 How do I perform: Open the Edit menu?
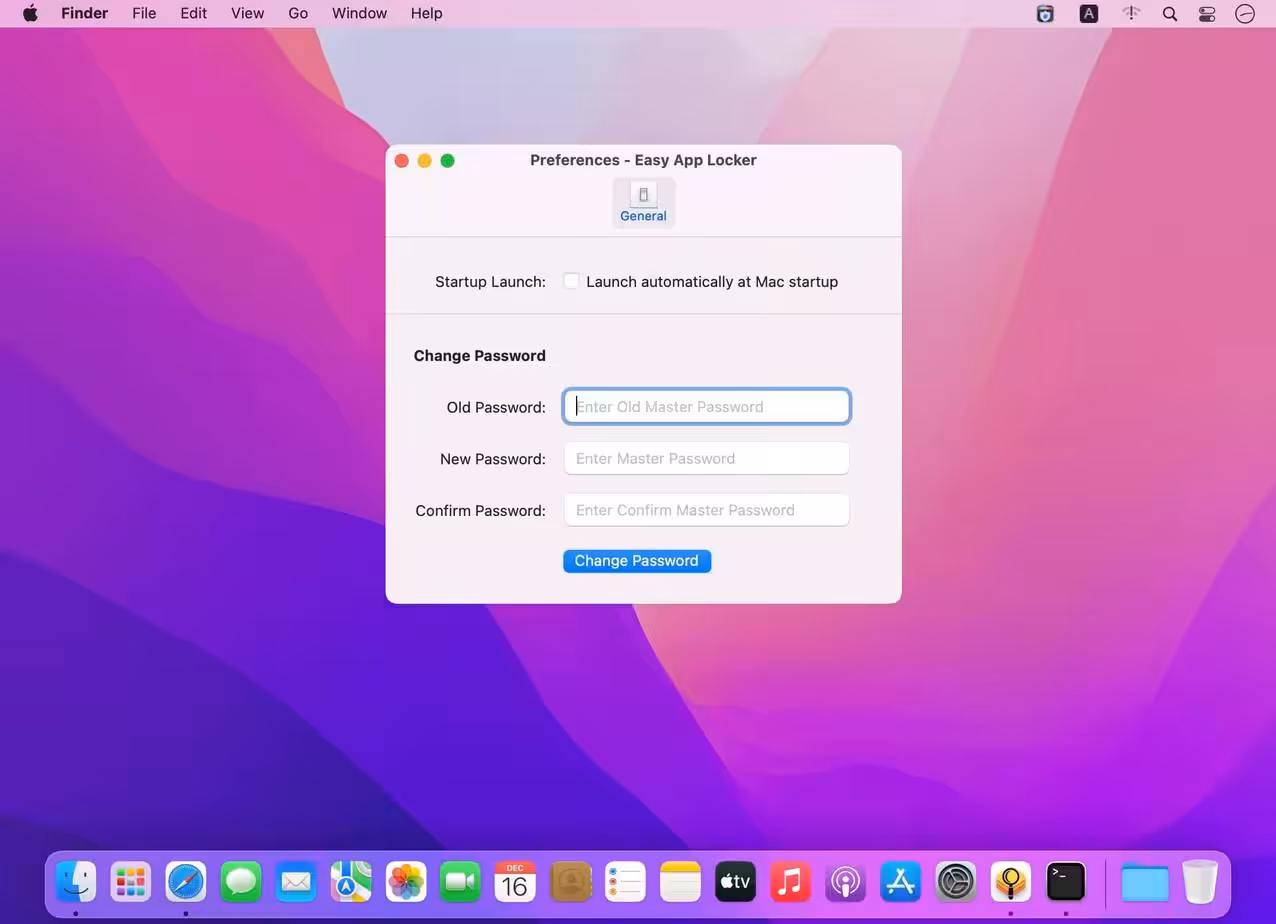[193, 13]
